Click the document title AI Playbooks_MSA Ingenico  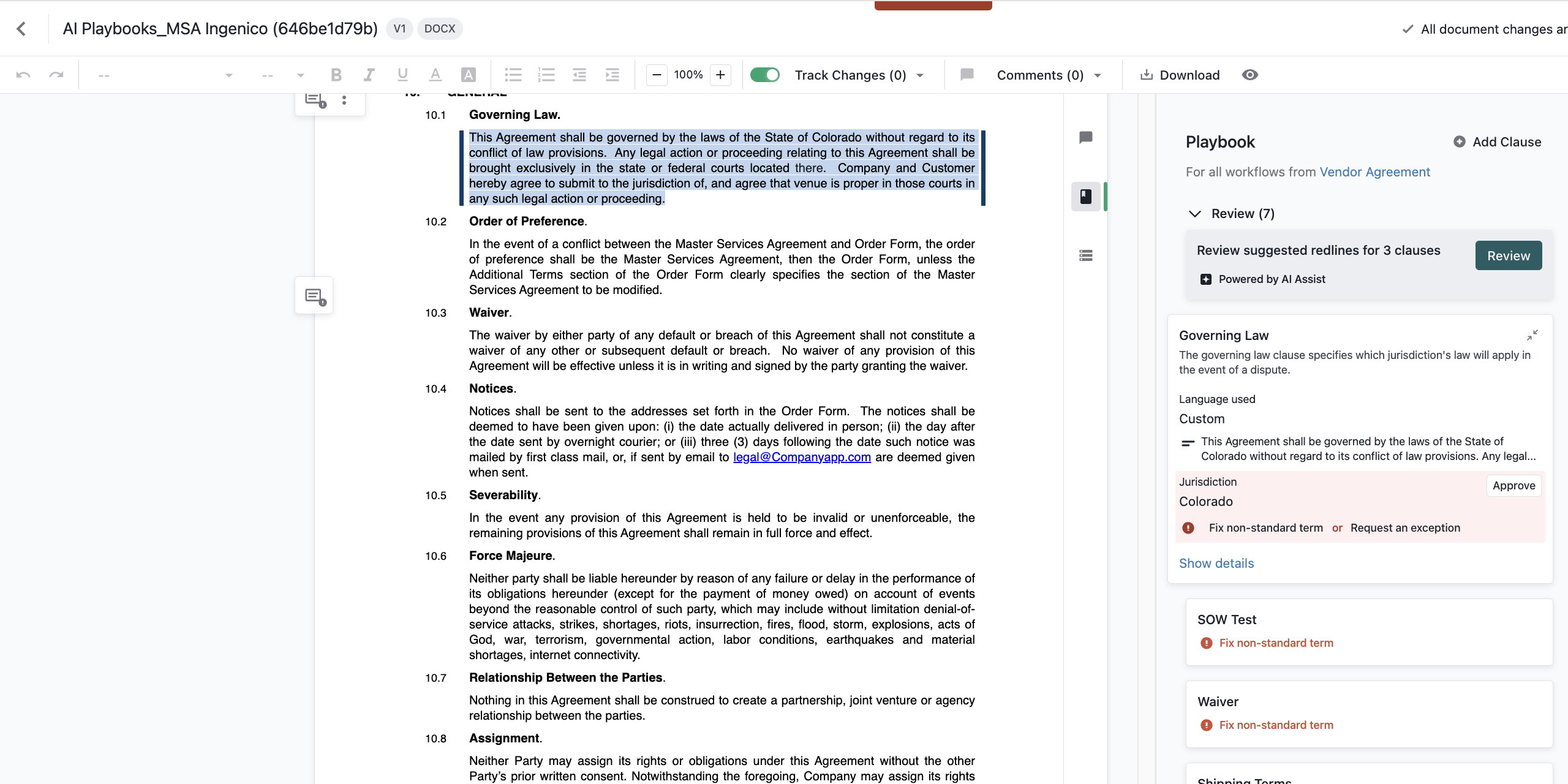point(220,29)
